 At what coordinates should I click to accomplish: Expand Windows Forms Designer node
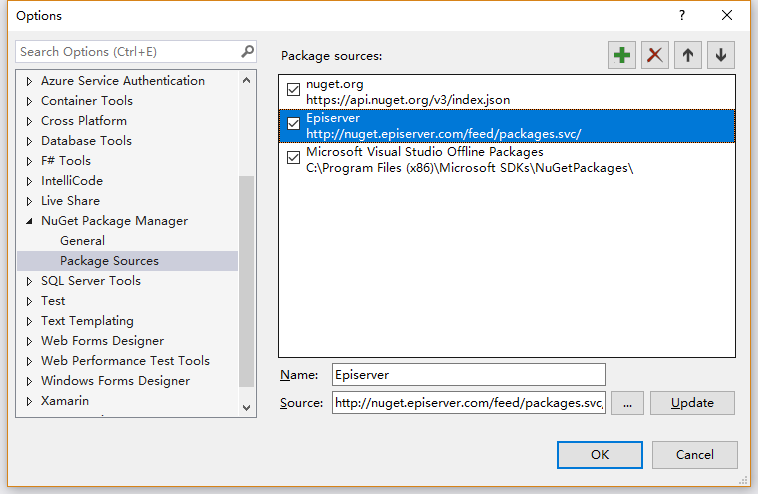tap(29, 381)
